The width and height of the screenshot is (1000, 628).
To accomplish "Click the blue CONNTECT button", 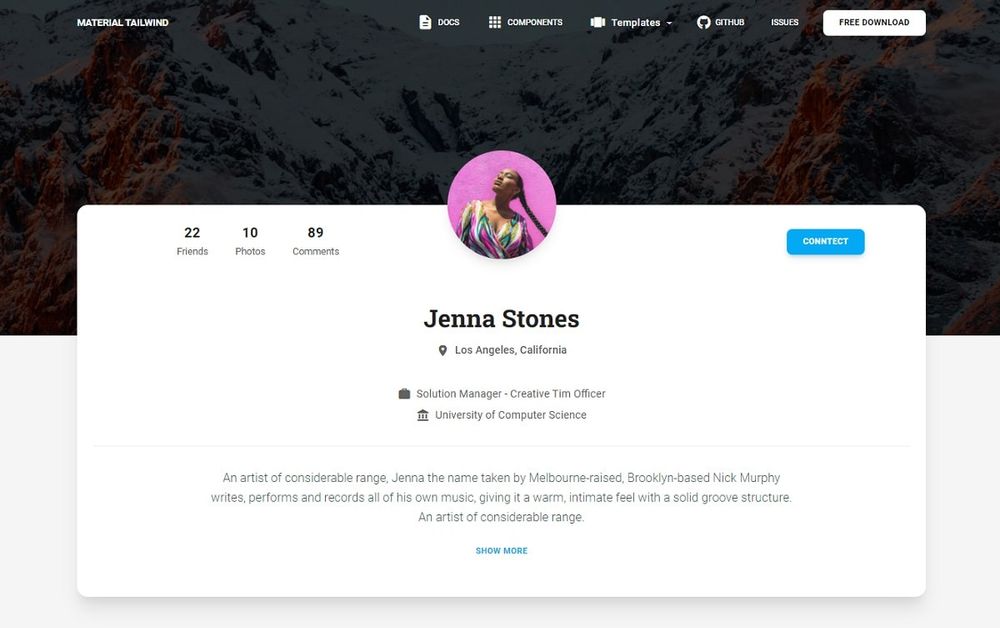I will [x=825, y=242].
